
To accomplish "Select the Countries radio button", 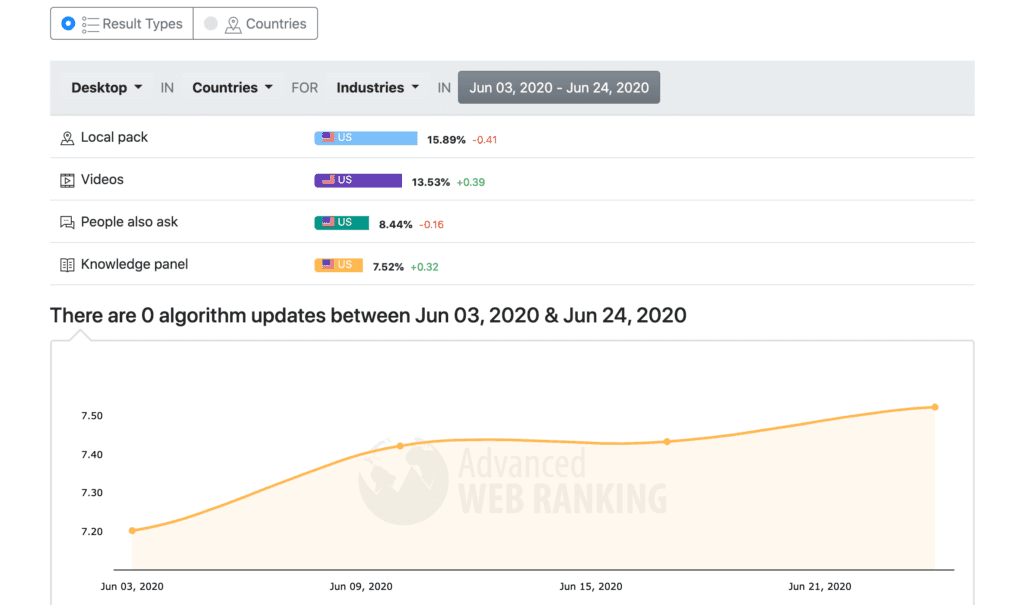I will click(210, 24).
